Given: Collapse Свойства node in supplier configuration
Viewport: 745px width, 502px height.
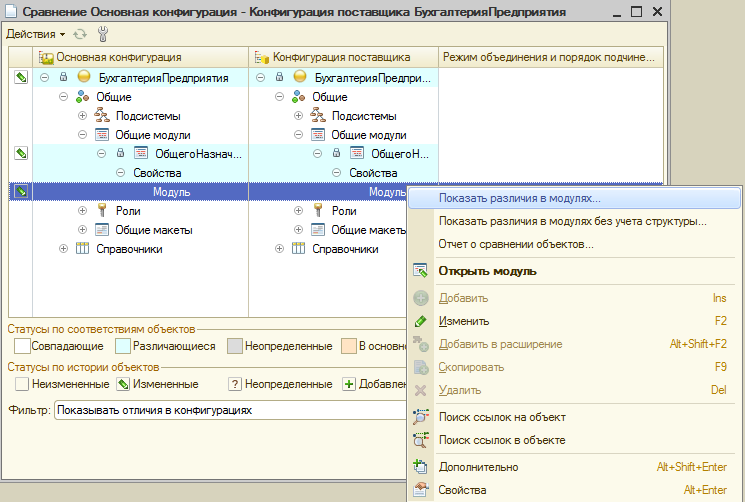Looking at the screenshot, I should [x=336, y=173].
